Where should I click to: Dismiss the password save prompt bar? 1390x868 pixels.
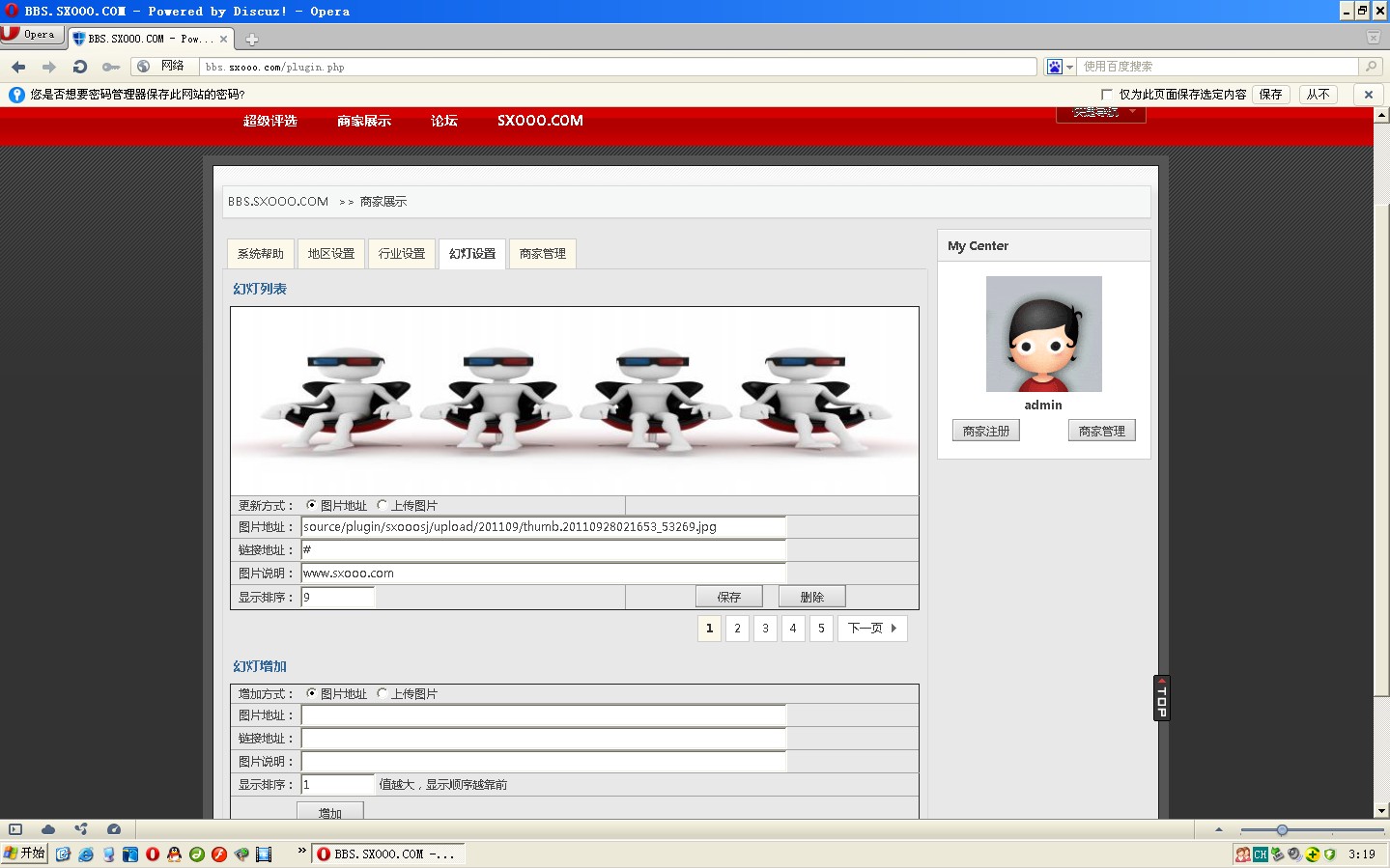[x=1368, y=95]
